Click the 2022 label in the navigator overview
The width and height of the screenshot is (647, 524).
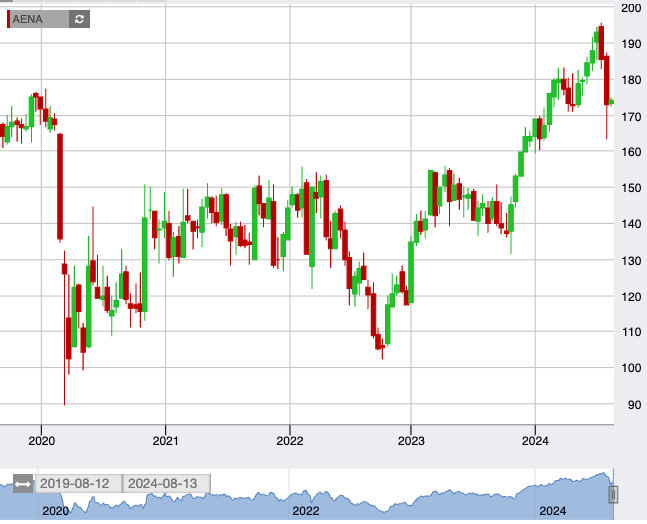pos(306,511)
